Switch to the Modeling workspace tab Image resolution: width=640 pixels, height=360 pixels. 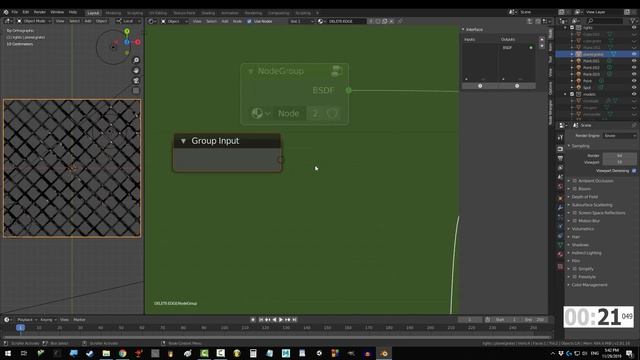(x=113, y=13)
